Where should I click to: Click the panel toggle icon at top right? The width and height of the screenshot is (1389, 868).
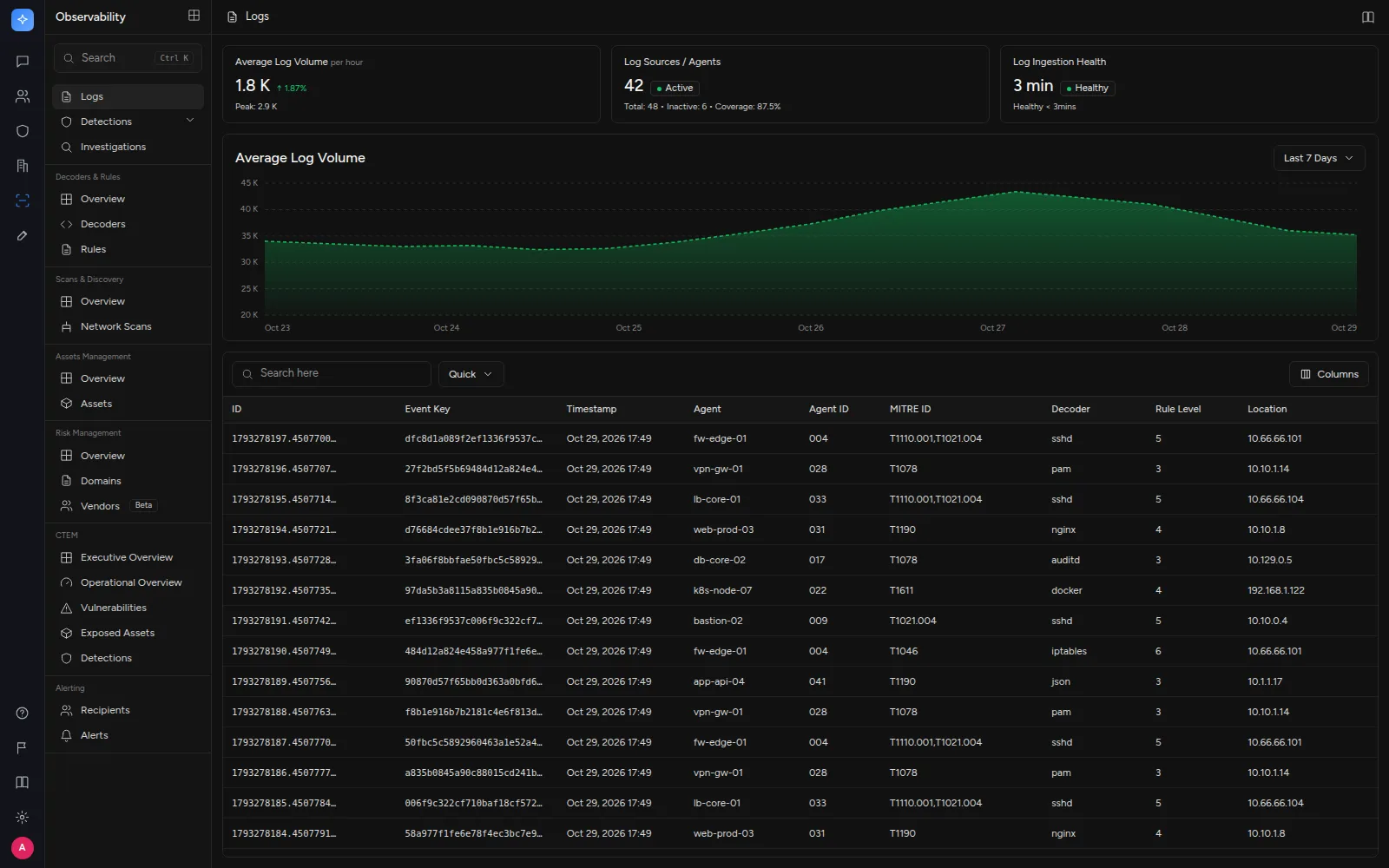pyautogui.click(x=1368, y=16)
